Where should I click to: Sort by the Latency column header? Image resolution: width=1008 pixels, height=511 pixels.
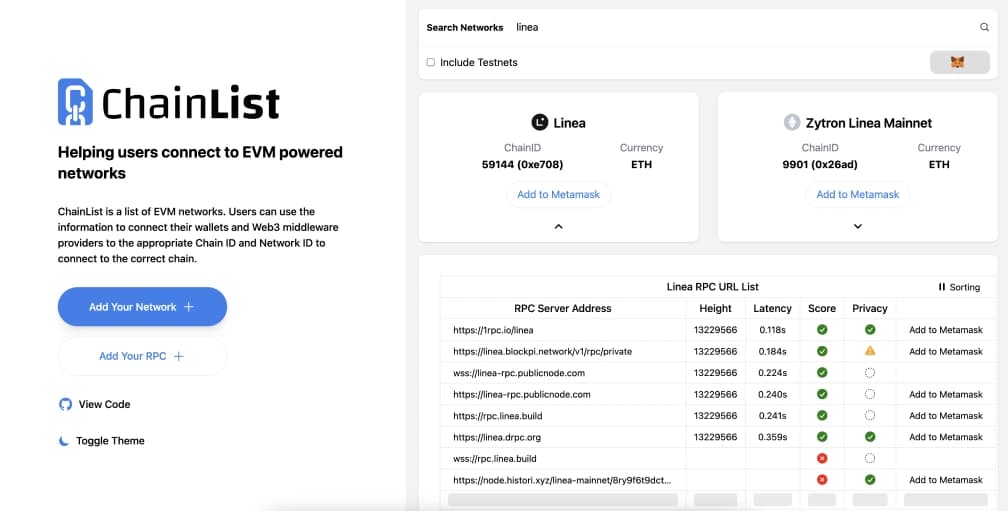pyautogui.click(x=772, y=309)
